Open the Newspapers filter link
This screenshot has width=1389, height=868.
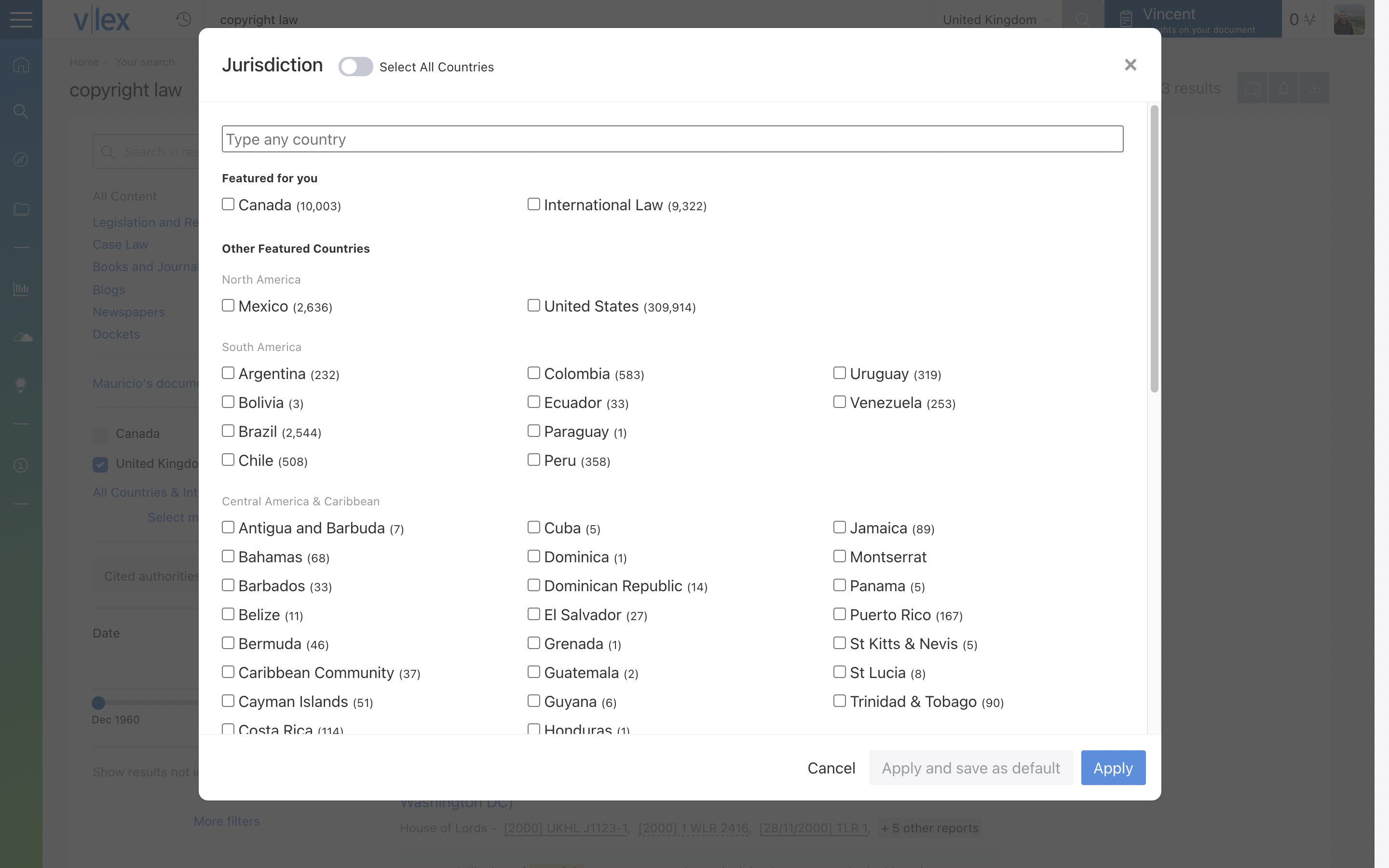coord(129,312)
